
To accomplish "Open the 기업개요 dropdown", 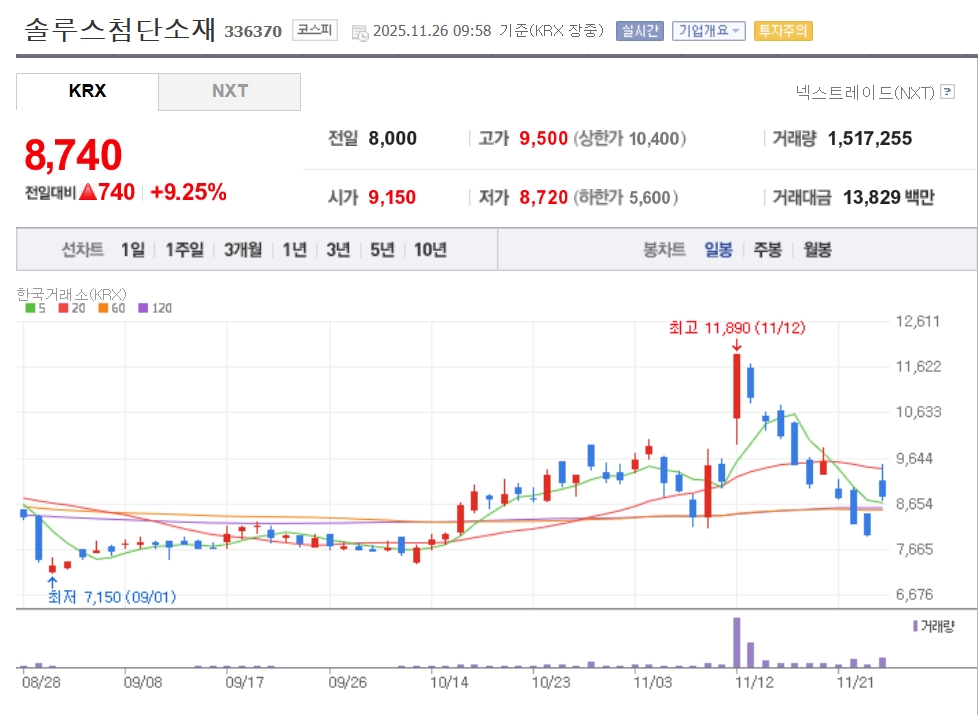I will (x=709, y=31).
